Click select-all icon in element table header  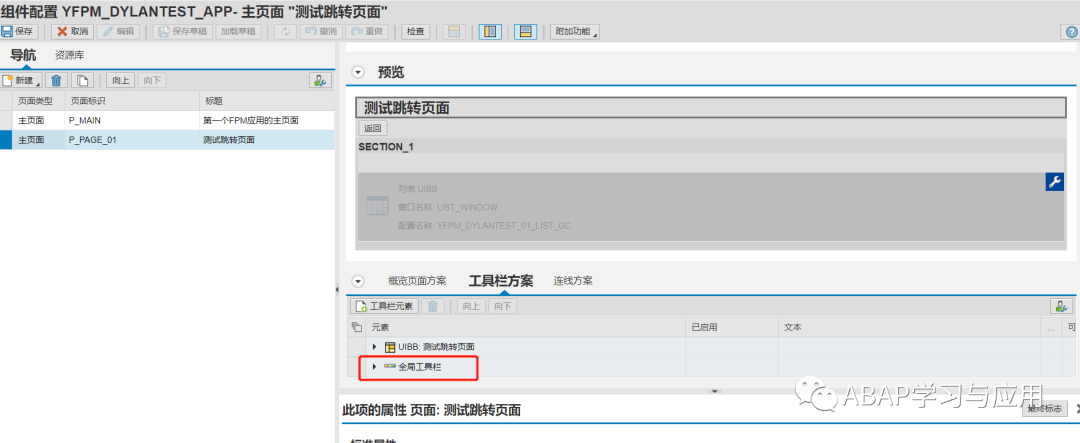pos(355,327)
